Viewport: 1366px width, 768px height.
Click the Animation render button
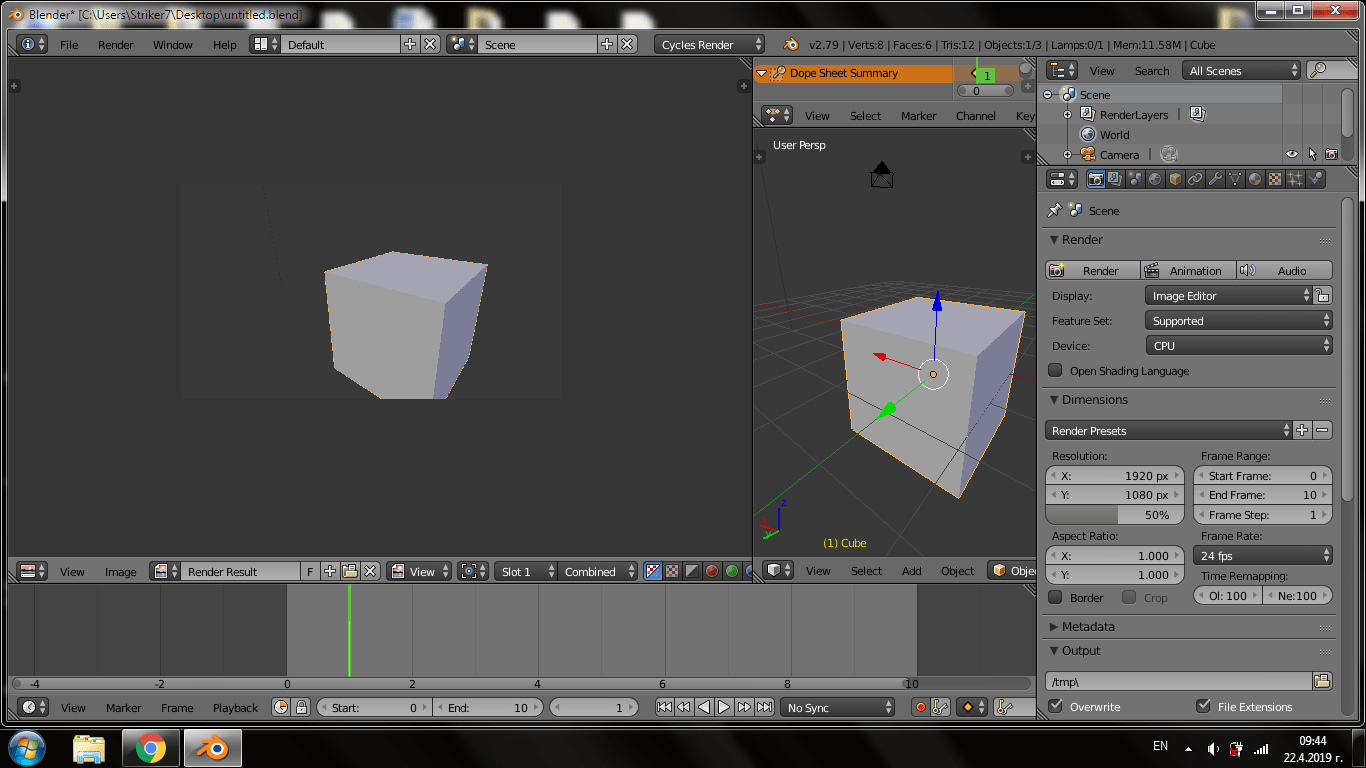1196,270
